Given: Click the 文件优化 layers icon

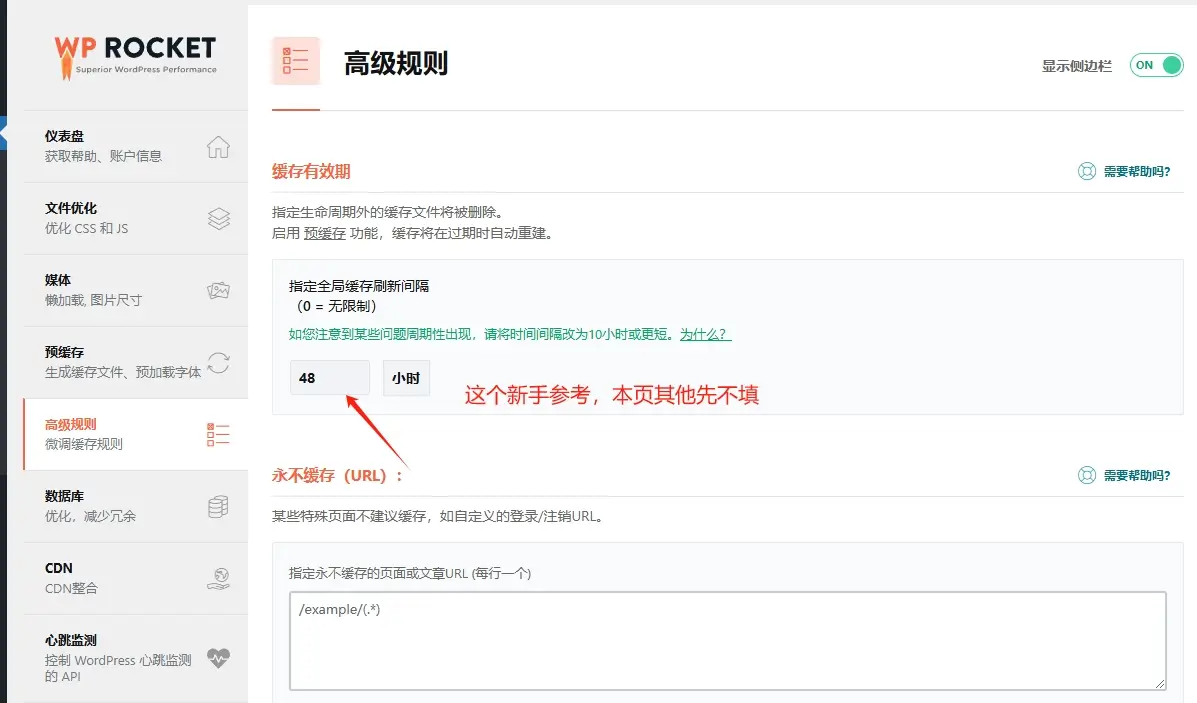Looking at the screenshot, I should [x=218, y=218].
